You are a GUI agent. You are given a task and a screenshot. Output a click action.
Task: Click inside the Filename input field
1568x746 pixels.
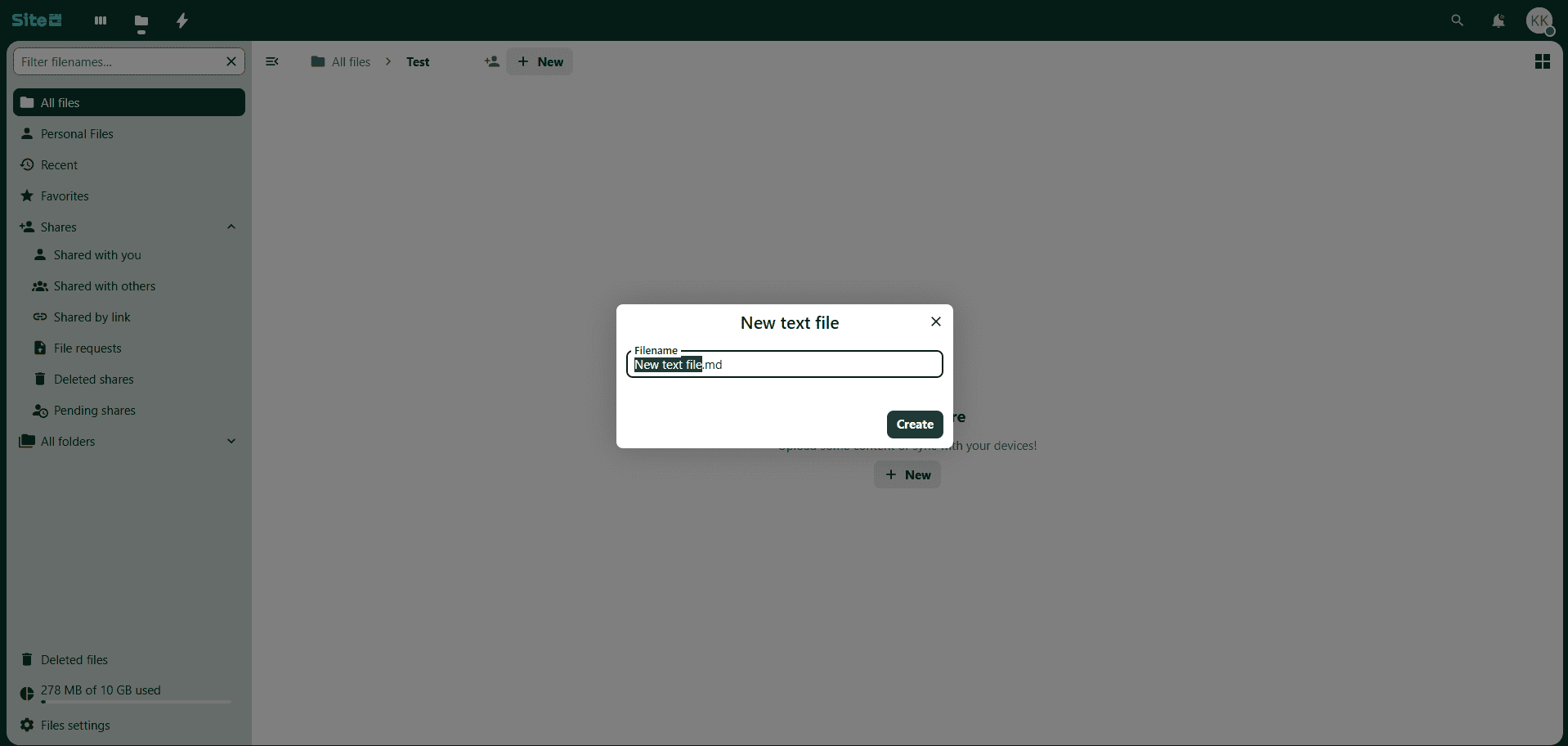[818, 365]
